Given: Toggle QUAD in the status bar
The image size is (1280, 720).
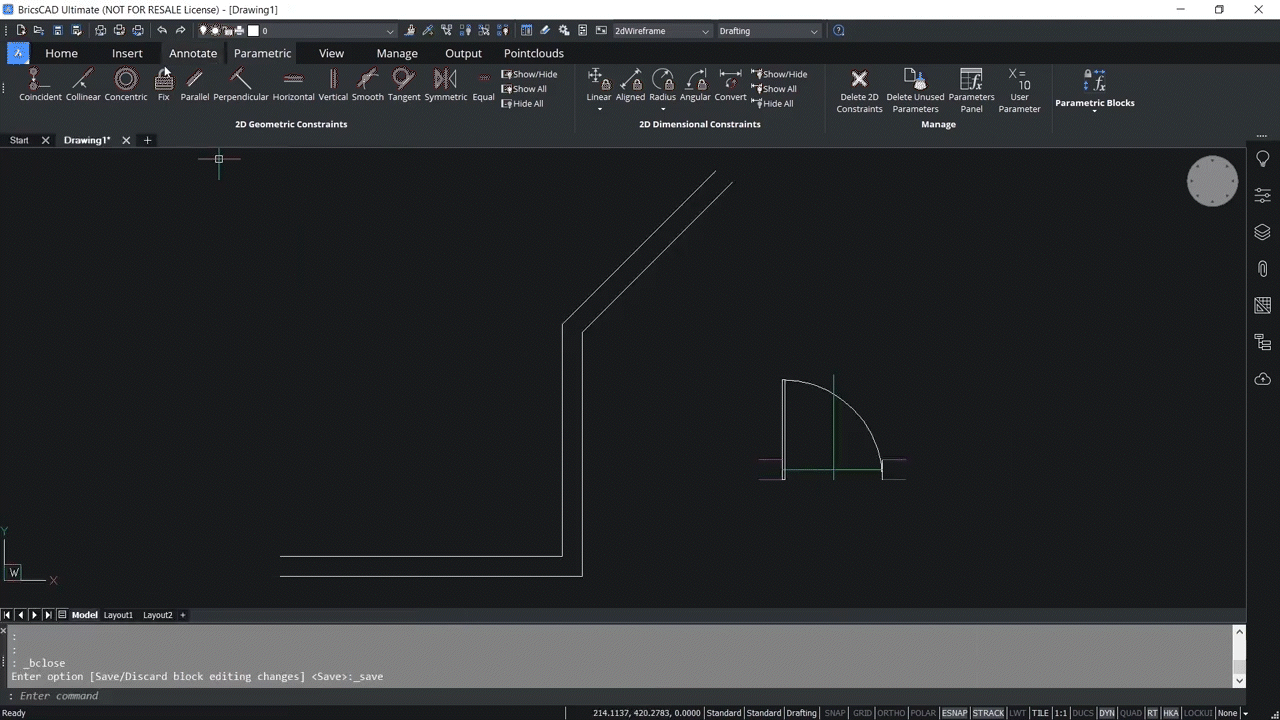Looking at the screenshot, I should 1131,713.
